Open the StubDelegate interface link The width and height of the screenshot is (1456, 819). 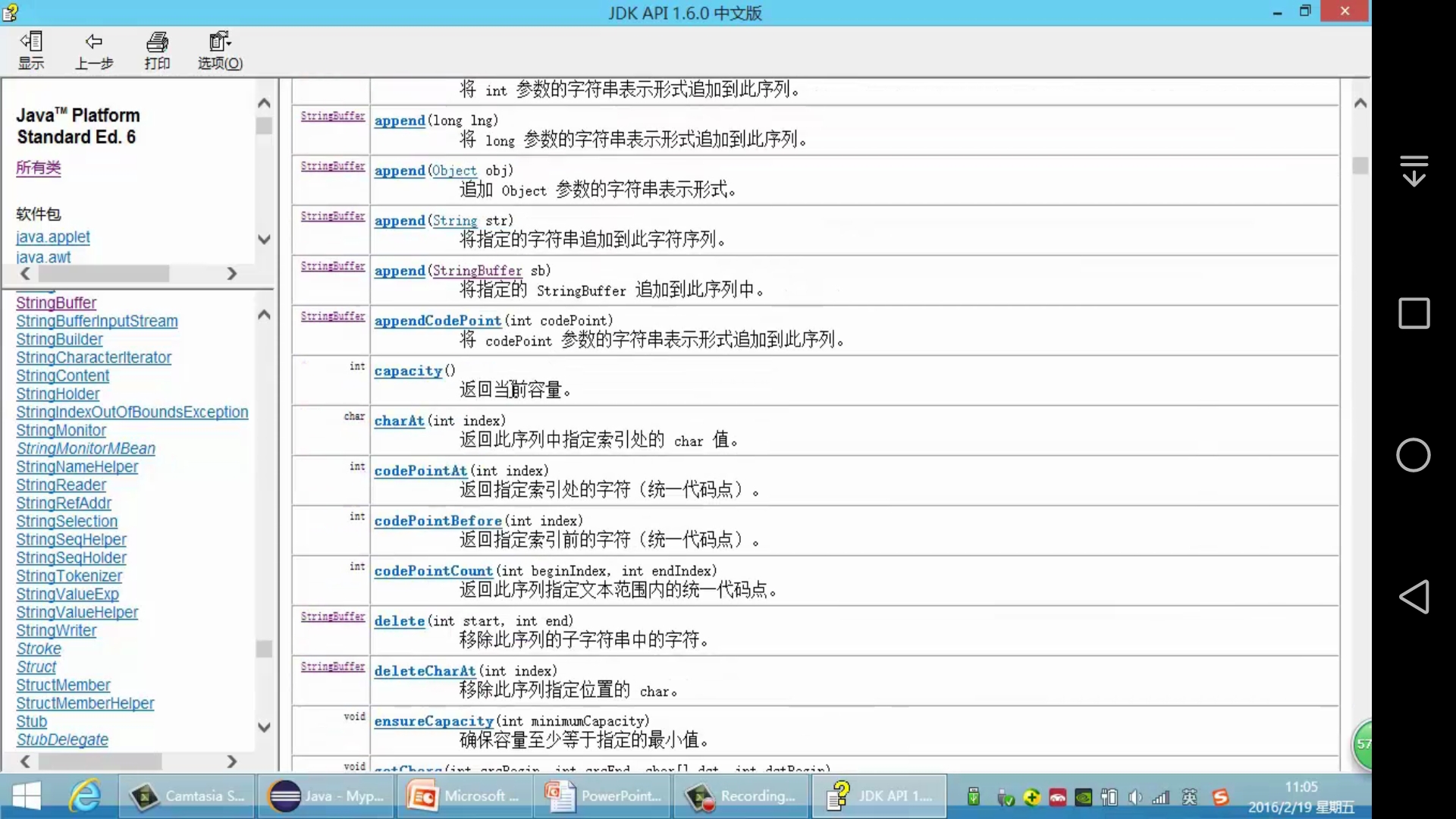point(62,739)
